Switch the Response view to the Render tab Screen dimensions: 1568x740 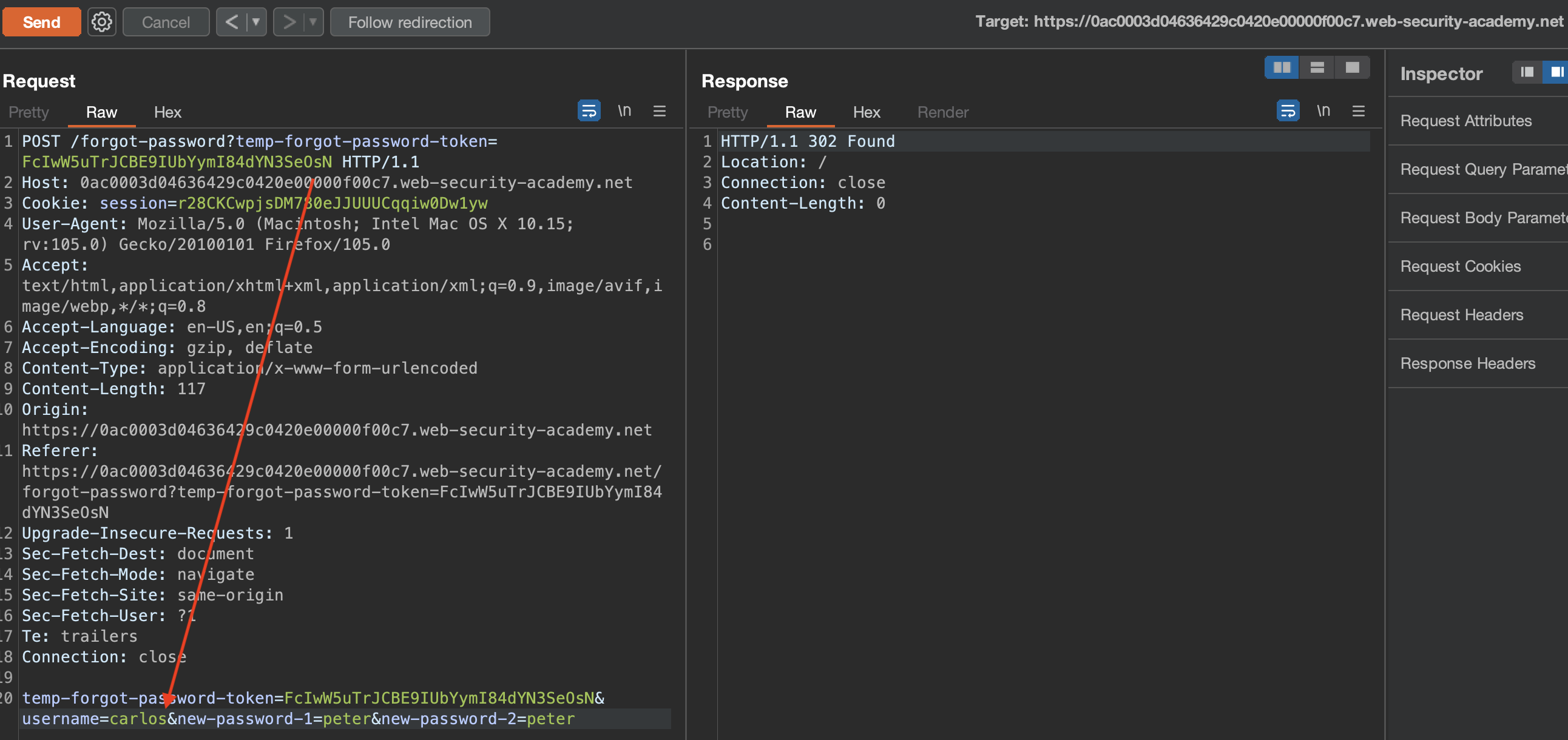point(942,113)
